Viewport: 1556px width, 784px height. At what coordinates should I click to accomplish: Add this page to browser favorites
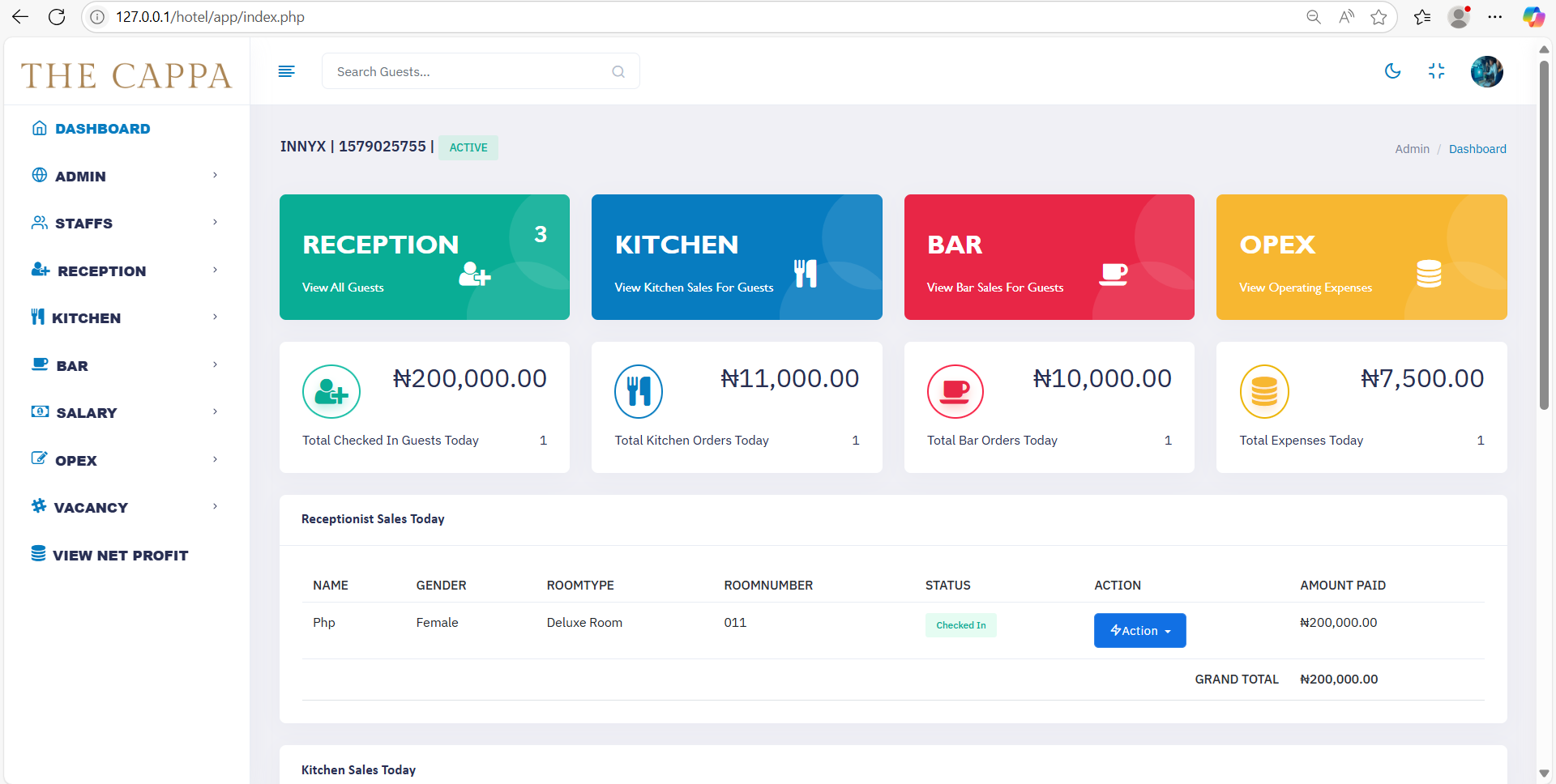tap(1379, 17)
